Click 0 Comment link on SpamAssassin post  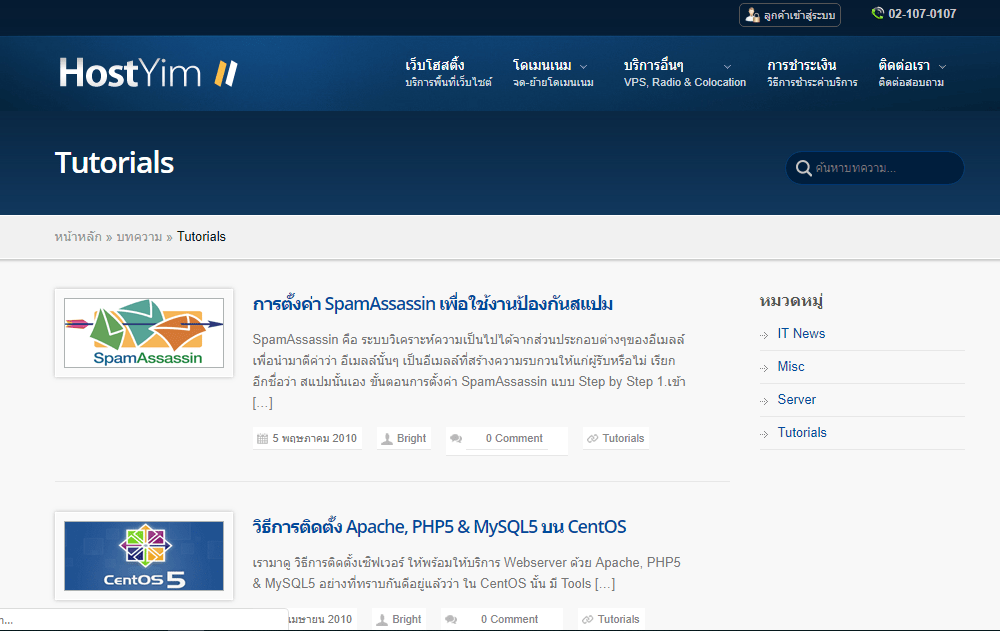click(x=514, y=438)
